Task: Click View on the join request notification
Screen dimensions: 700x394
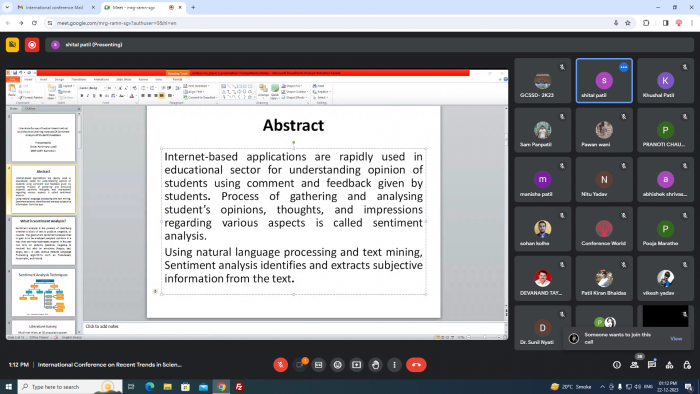Action: tap(676, 339)
